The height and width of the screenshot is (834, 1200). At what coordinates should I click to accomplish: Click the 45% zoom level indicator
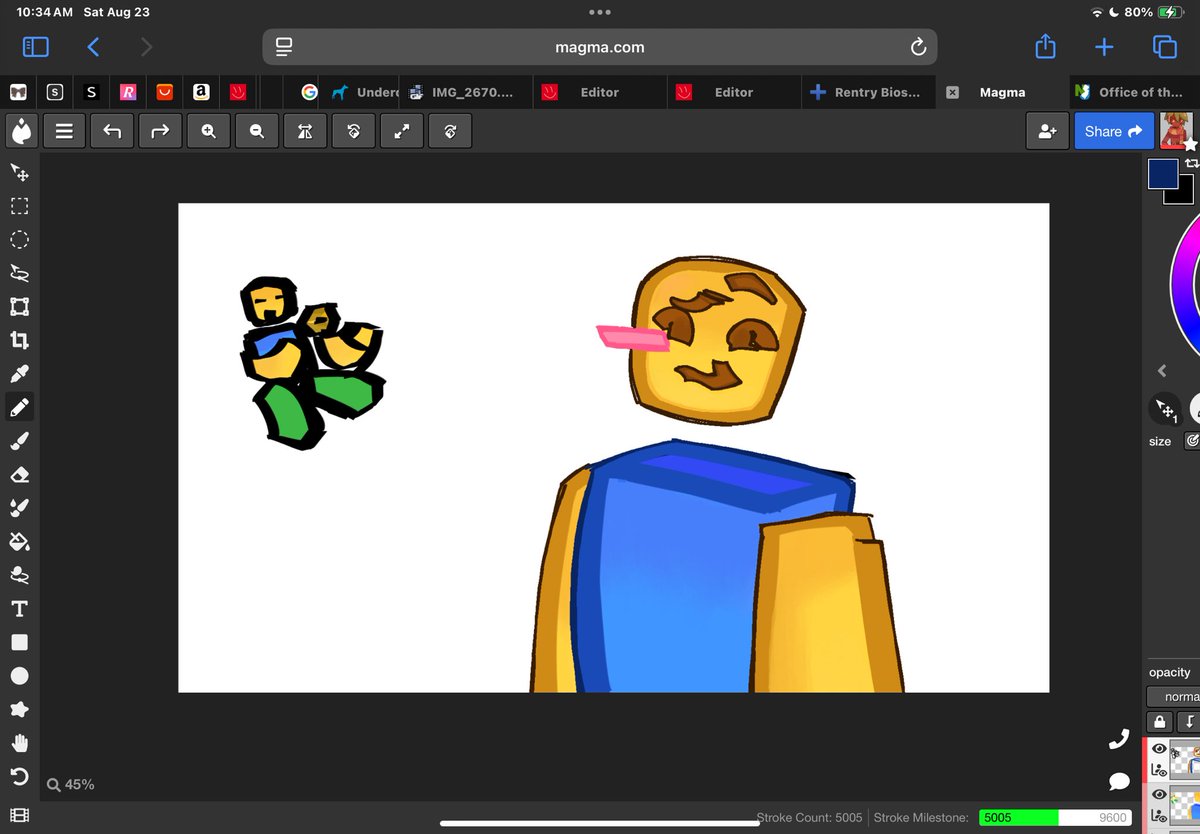[71, 785]
